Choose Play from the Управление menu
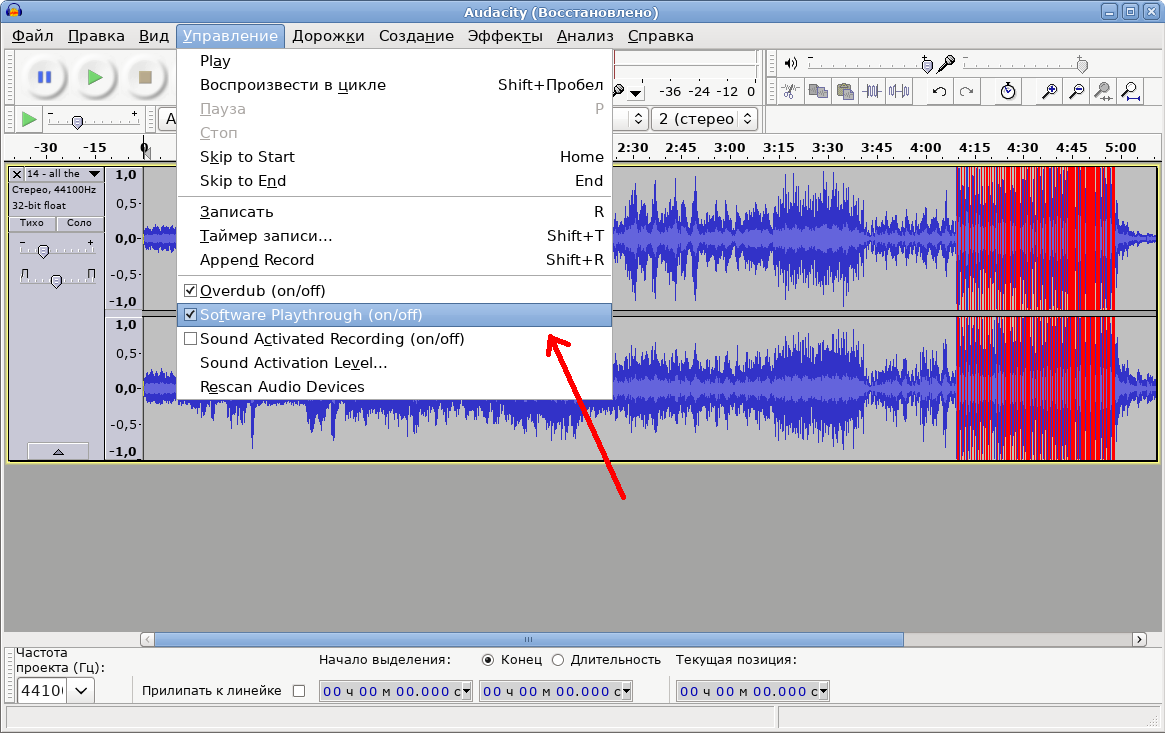1165x733 pixels. pyautogui.click(x=394, y=61)
